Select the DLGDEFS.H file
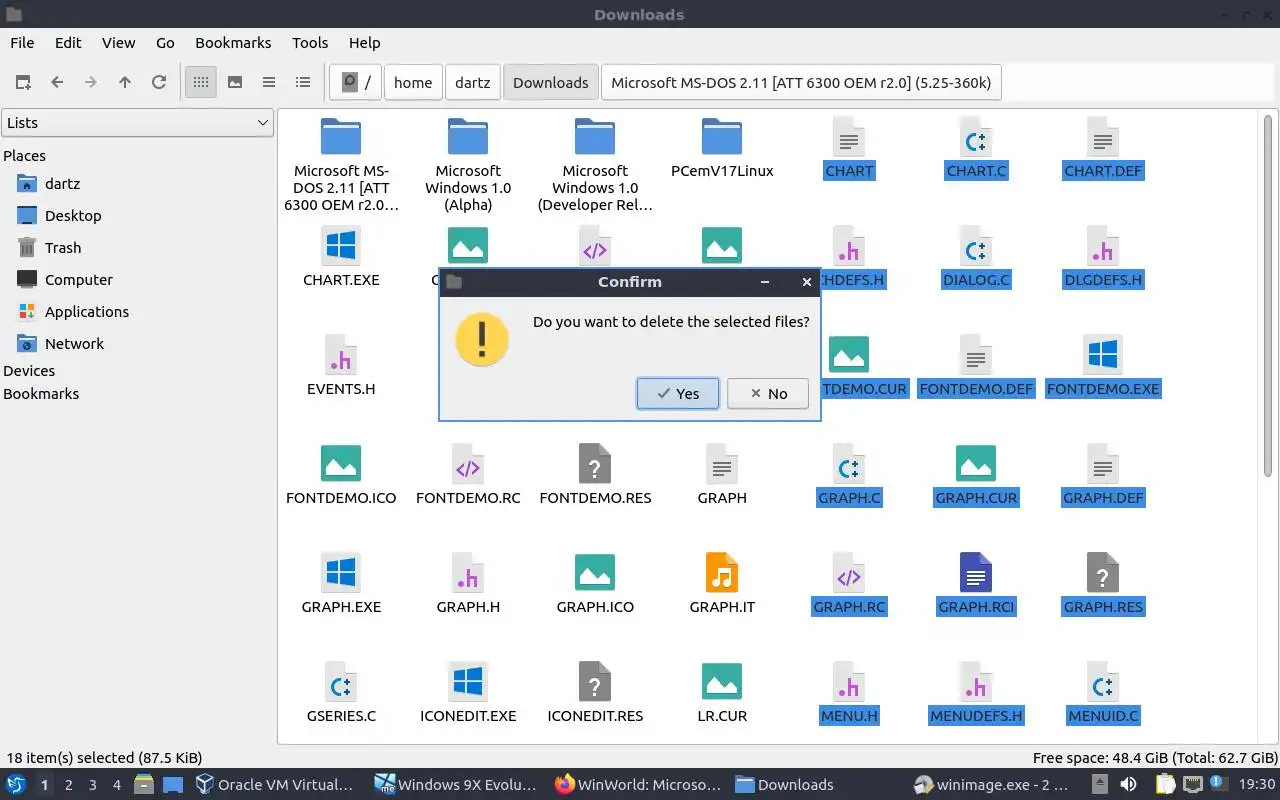Image resolution: width=1280 pixels, height=800 pixels. pos(1103,257)
